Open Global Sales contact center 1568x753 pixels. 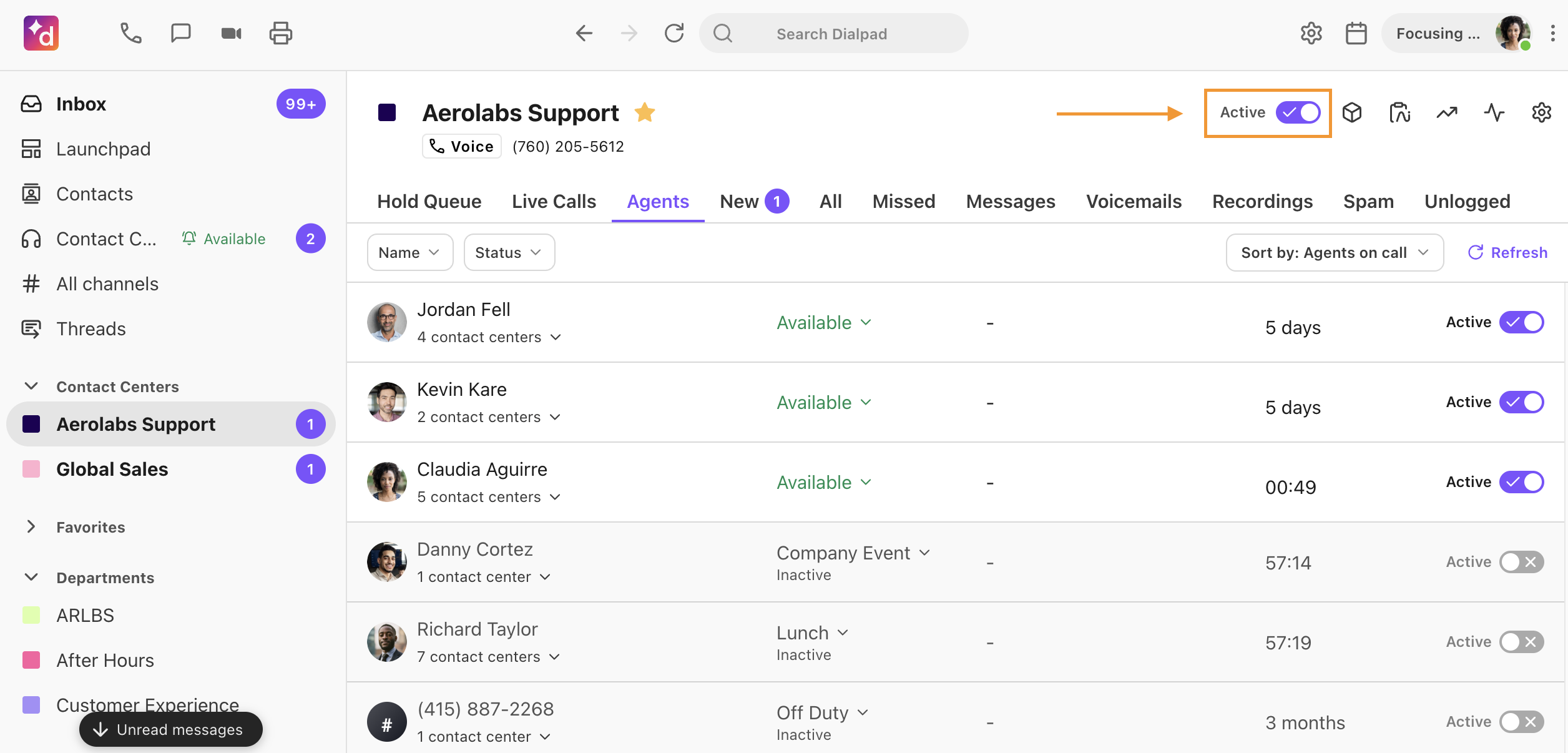tap(171, 469)
